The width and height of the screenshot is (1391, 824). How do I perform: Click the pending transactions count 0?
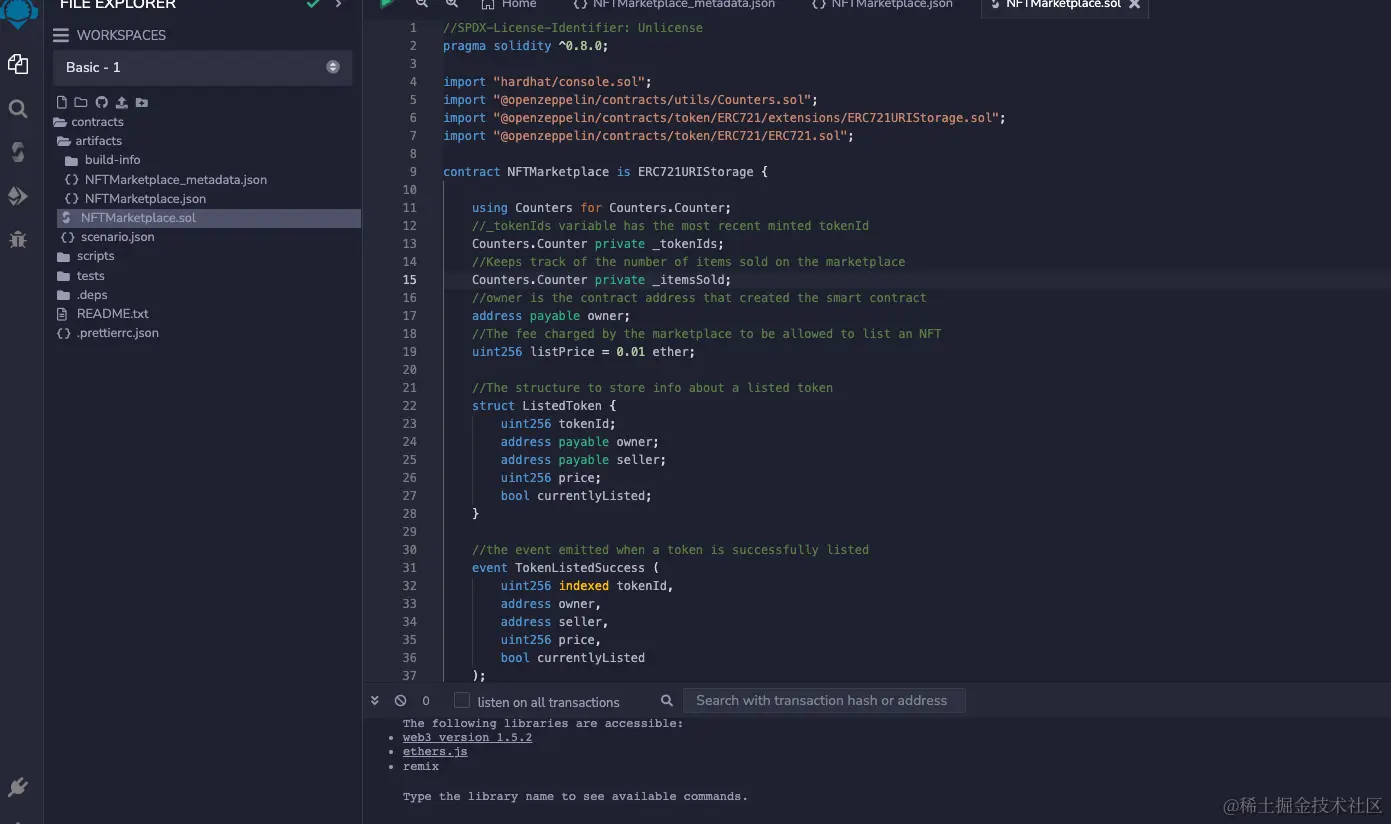(426, 701)
